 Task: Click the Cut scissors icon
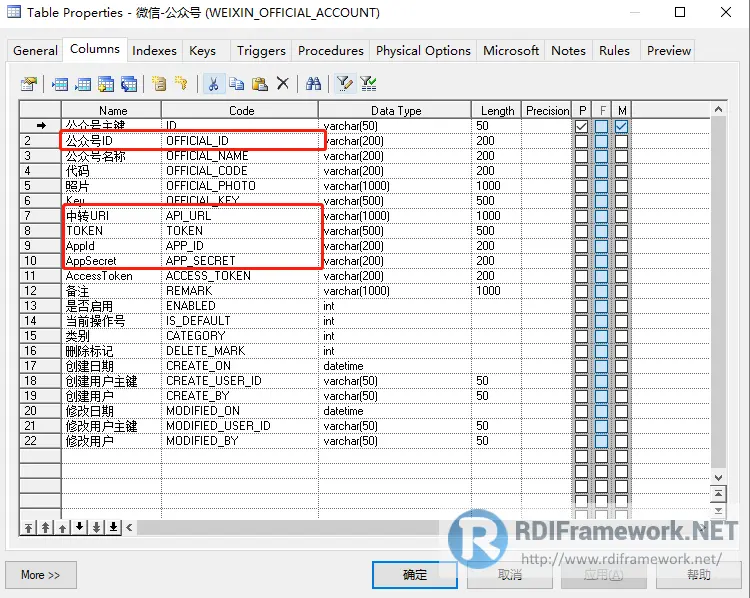tap(214, 84)
